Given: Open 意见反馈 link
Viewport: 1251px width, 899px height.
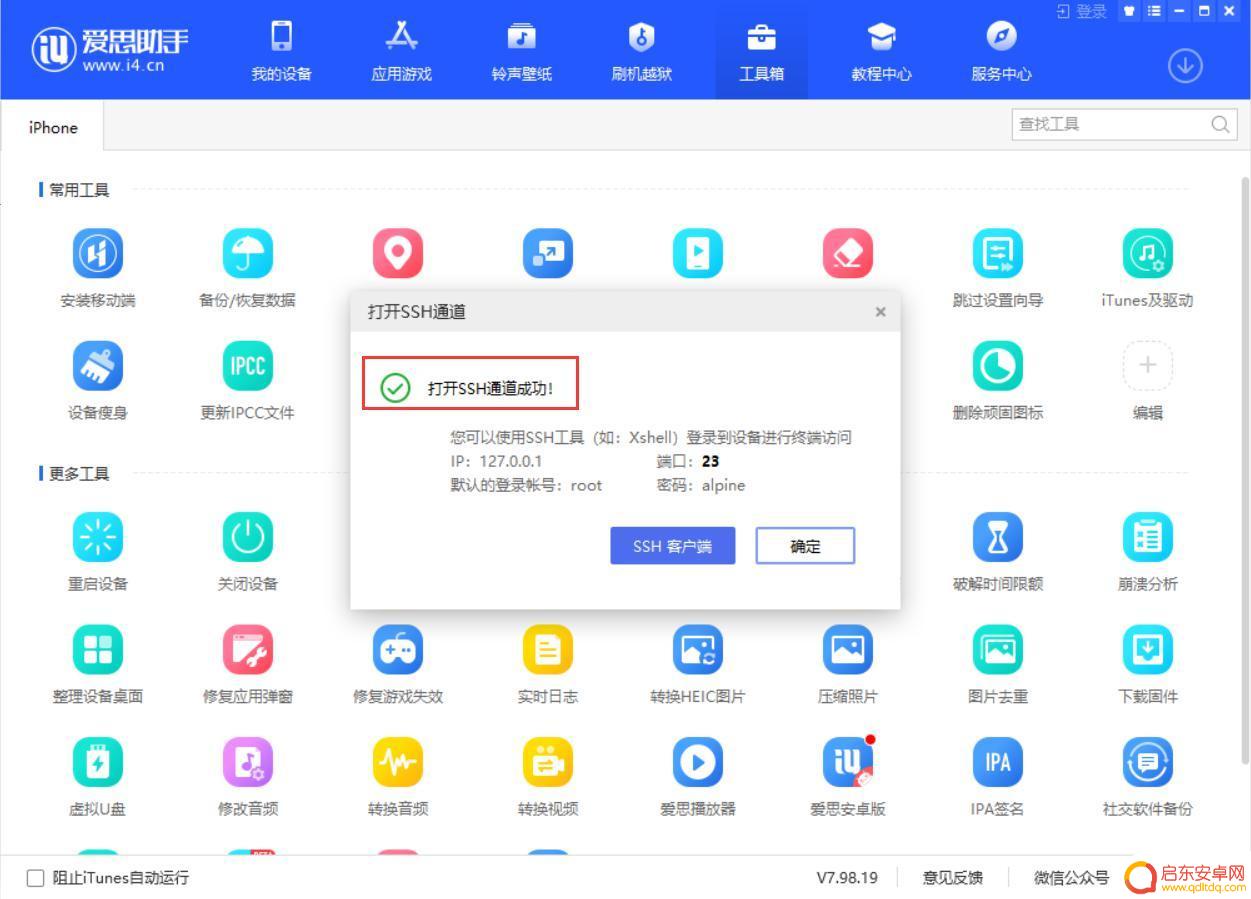Looking at the screenshot, I should [x=952, y=878].
